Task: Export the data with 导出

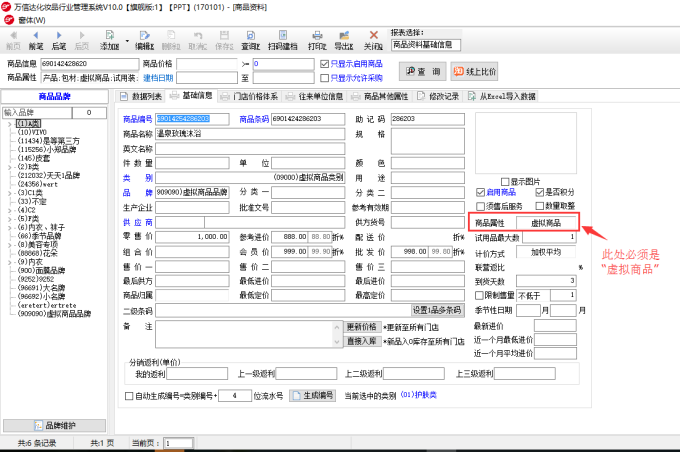Action: click(344, 40)
